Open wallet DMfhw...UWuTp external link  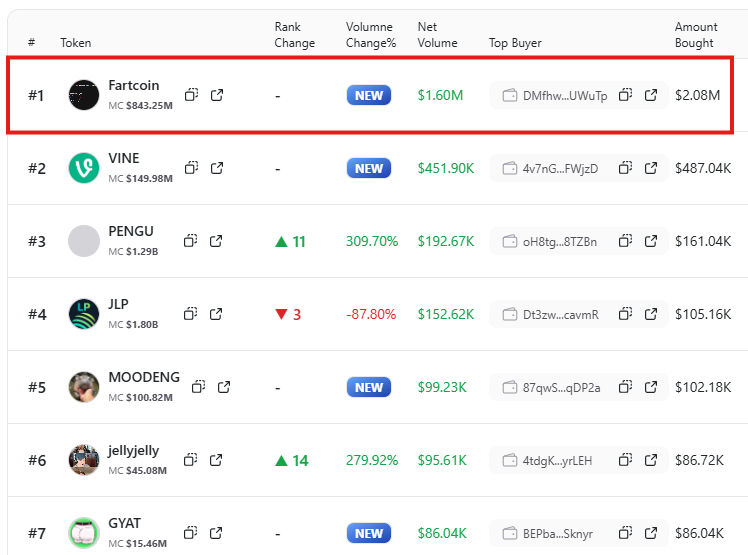[651, 95]
